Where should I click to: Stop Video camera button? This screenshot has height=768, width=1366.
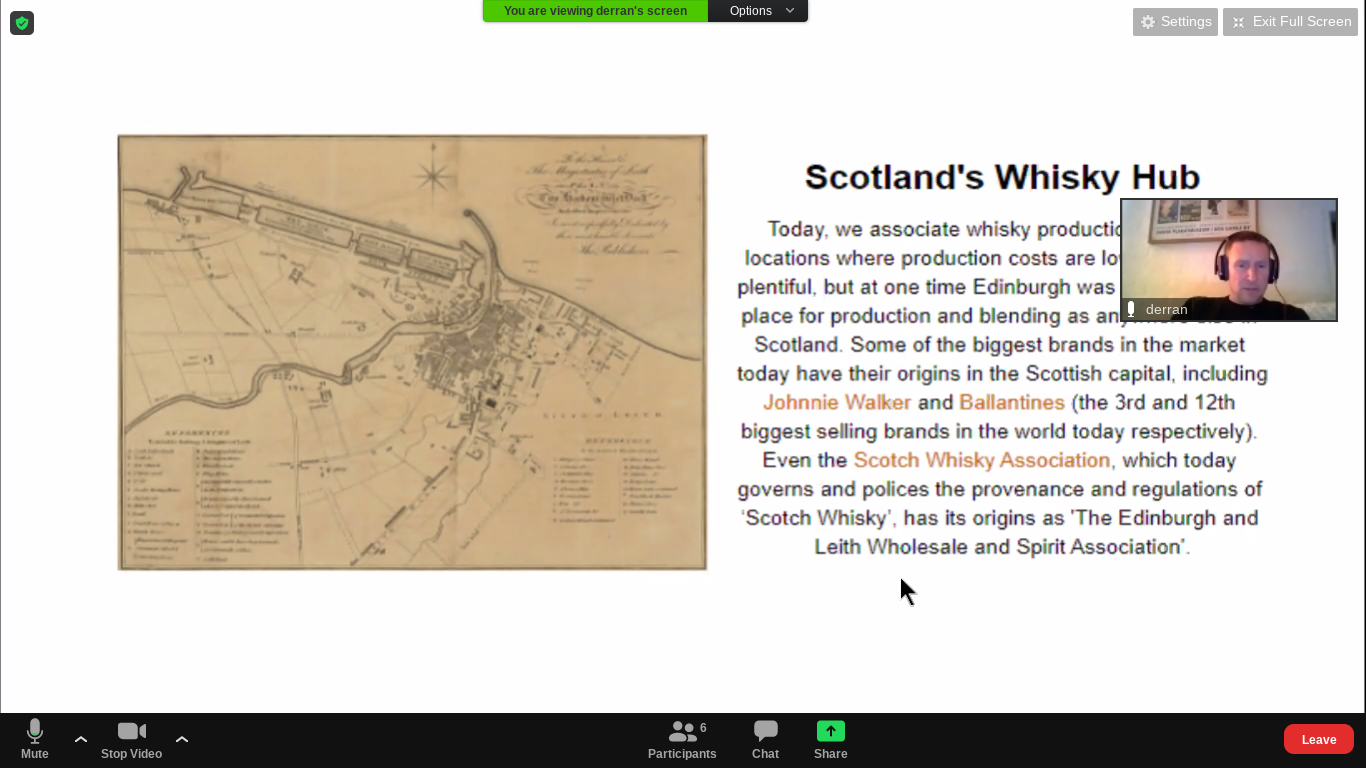click(131, 740)
